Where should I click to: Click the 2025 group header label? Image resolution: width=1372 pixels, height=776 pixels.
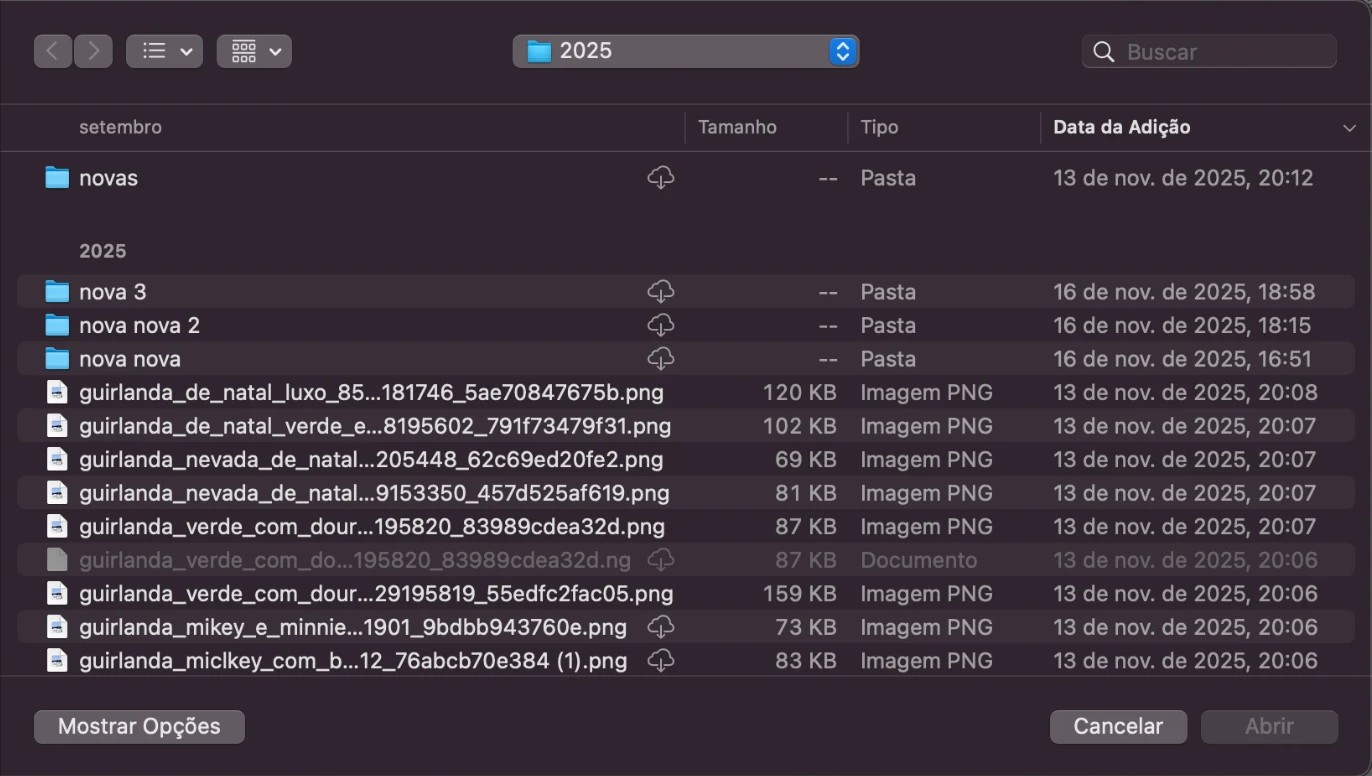(x=103, y=251)
